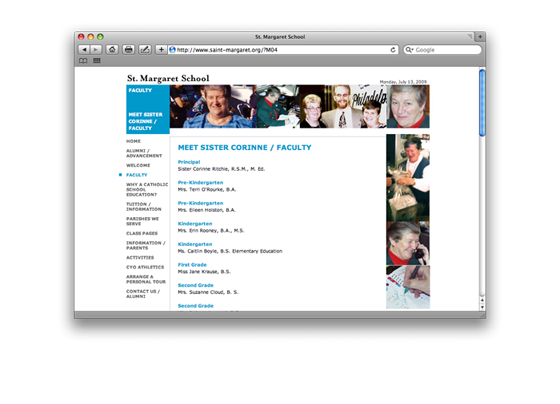Open WHY A CATHOLIC SCHOOL EDUCATION link
560x404 pixels.
coord(147,190)
